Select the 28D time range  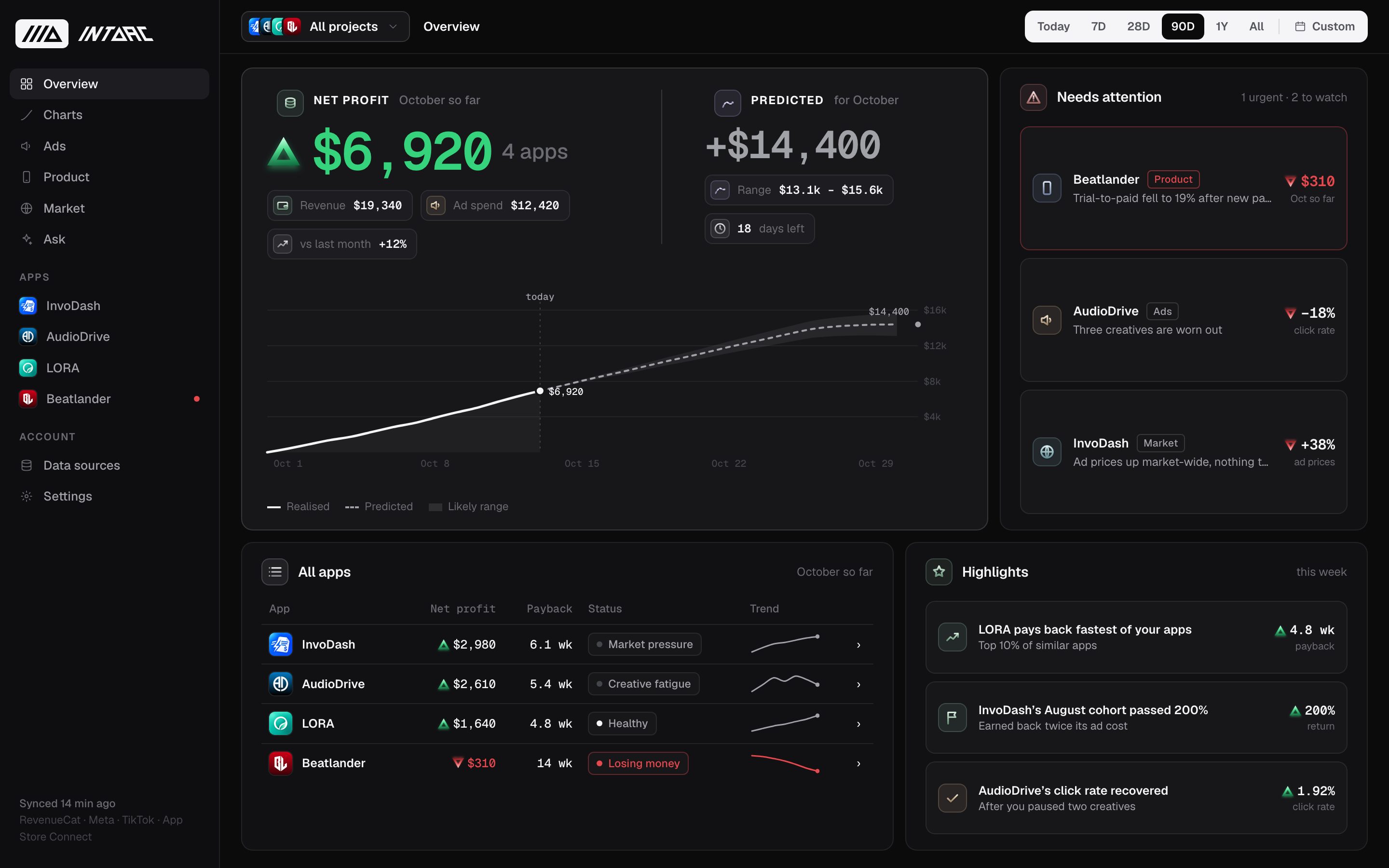tap(1138, 27)
